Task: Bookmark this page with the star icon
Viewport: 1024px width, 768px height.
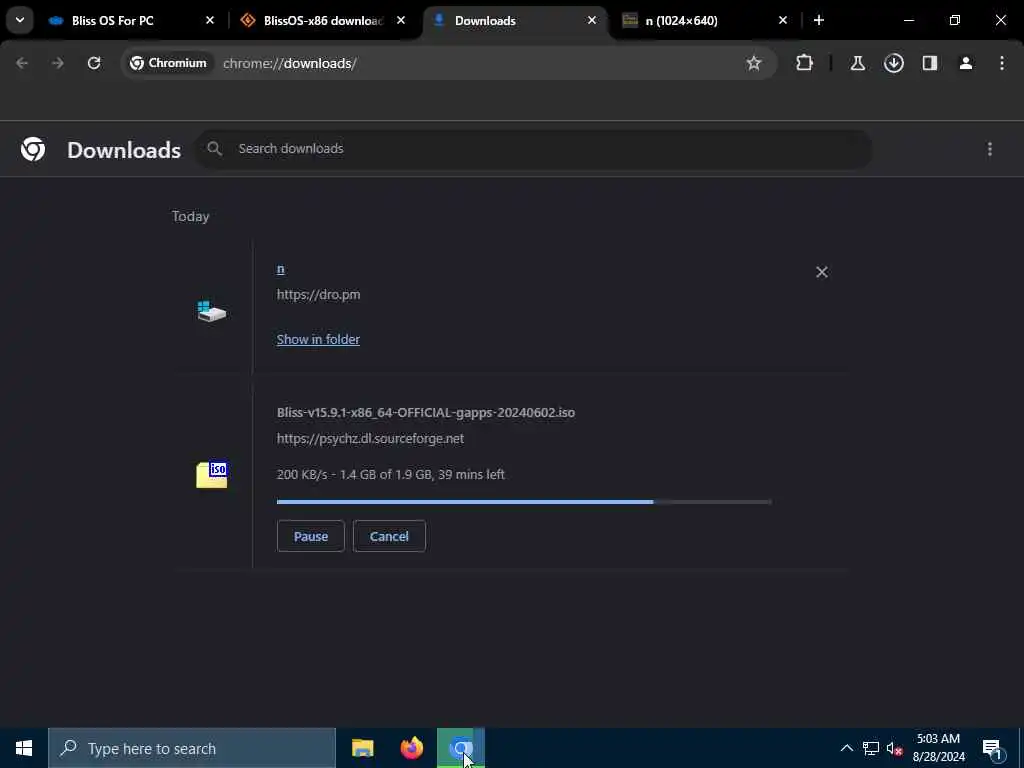Action: [754, 63]
